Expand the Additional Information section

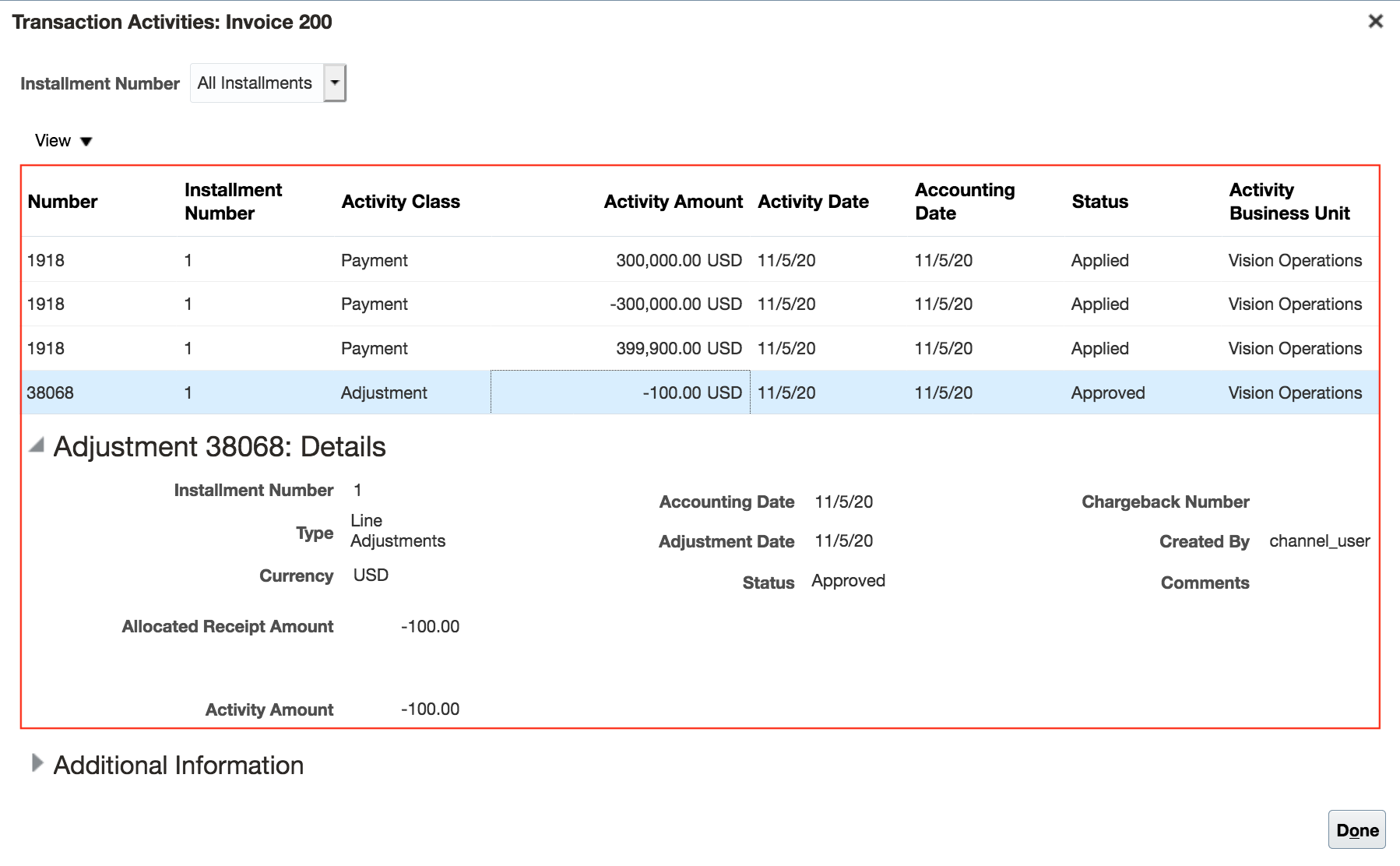click(35, 765)
